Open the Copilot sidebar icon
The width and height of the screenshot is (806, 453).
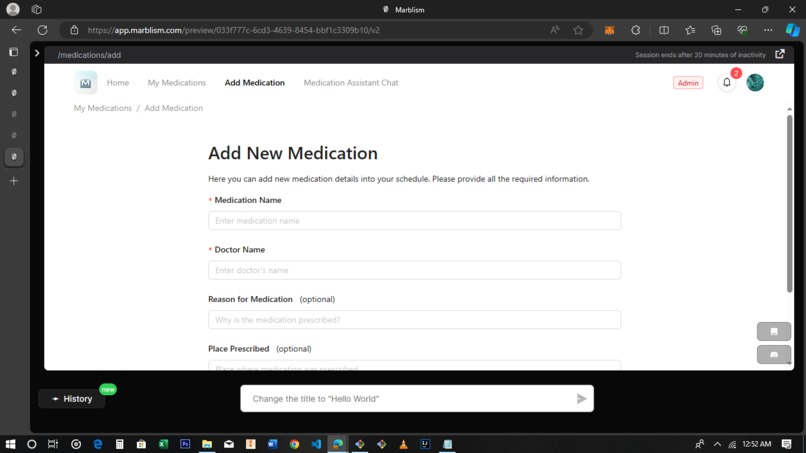click(x=792, y=30)
